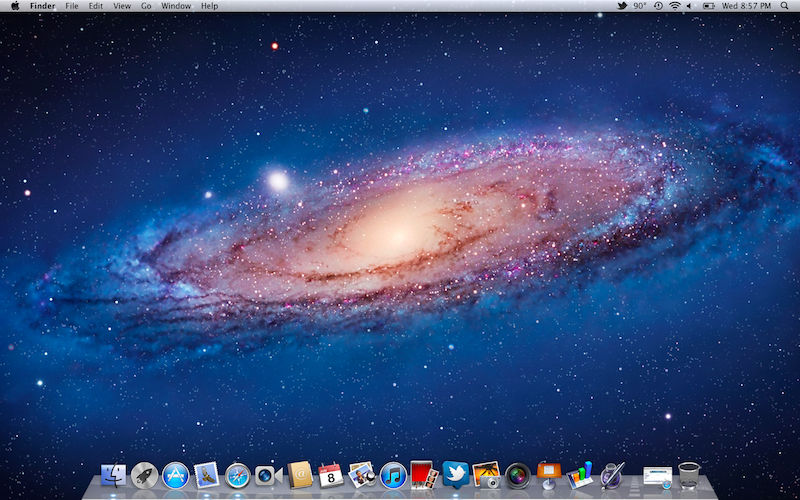
Task: Open Finder from the Dock
Action: [x=113, y=476]
